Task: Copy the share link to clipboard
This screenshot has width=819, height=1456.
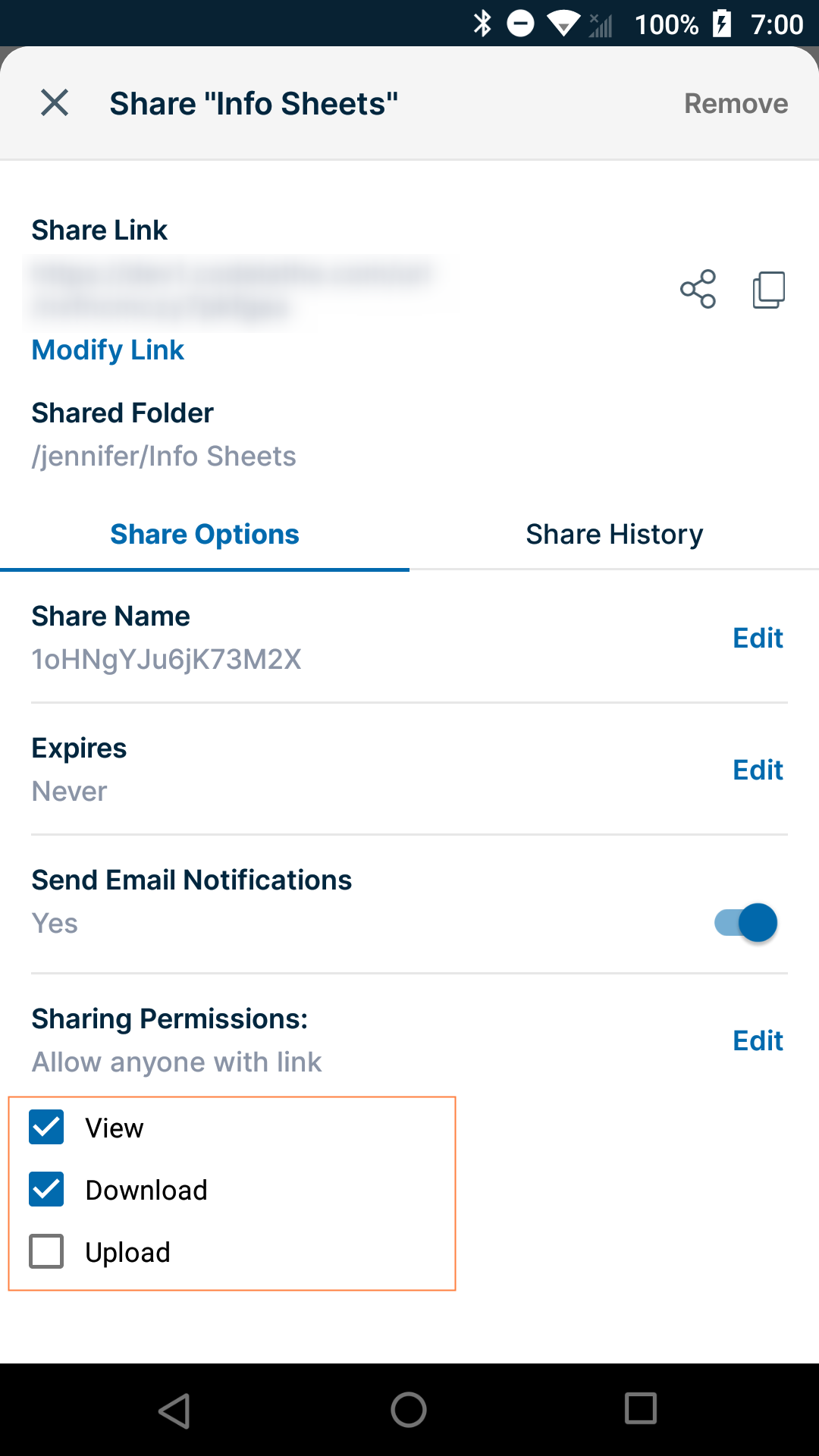Action: coord(768,290)
